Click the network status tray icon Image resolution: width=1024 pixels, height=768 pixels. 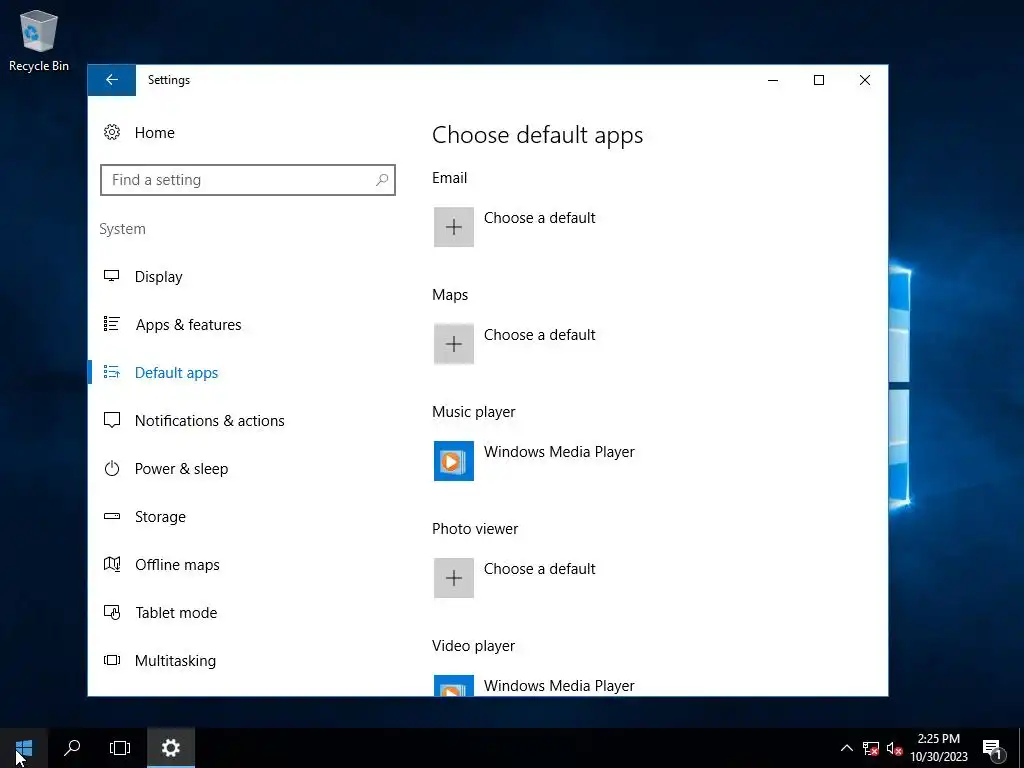pyautogui.click(x=871, y=748)
